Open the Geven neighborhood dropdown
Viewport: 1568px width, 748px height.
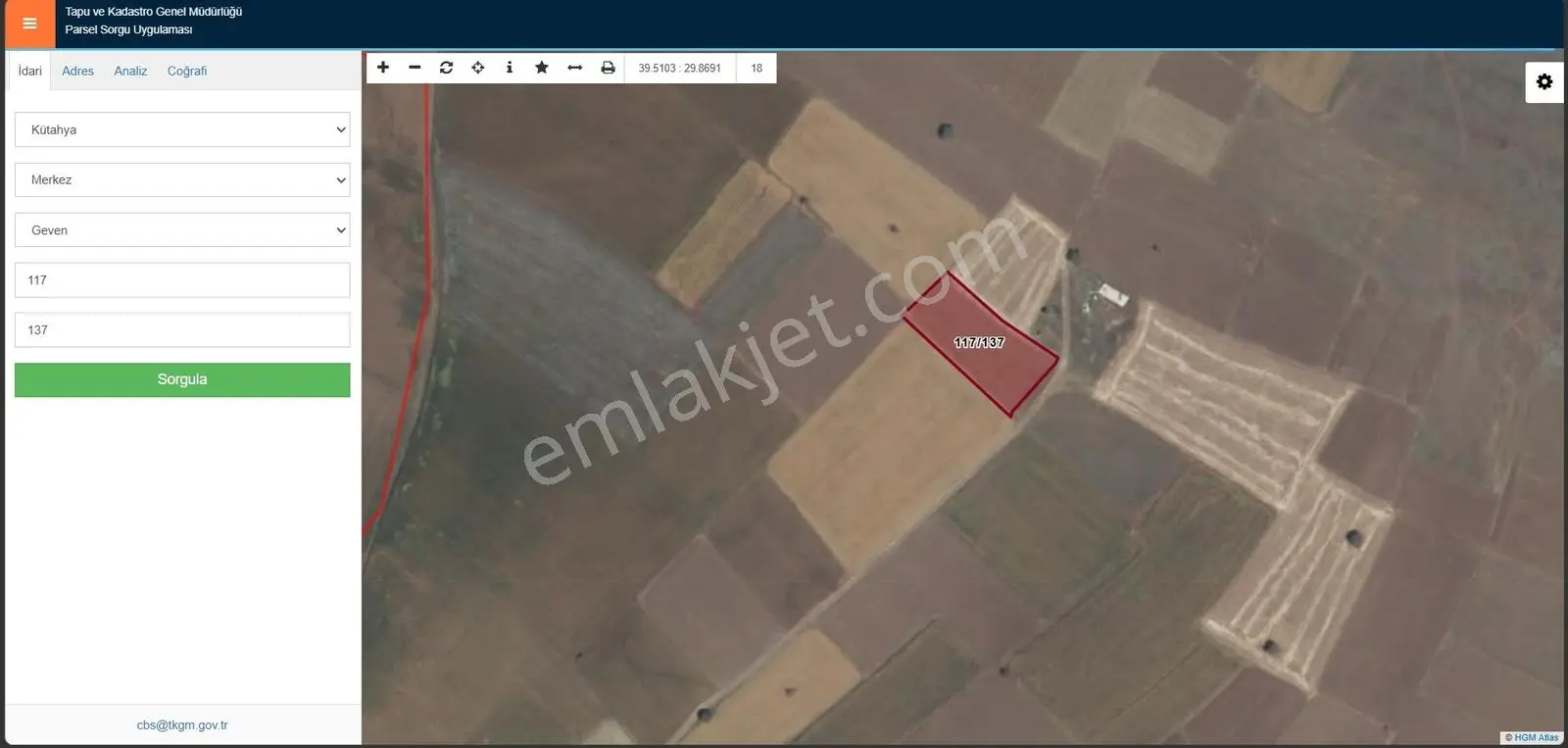182,230
